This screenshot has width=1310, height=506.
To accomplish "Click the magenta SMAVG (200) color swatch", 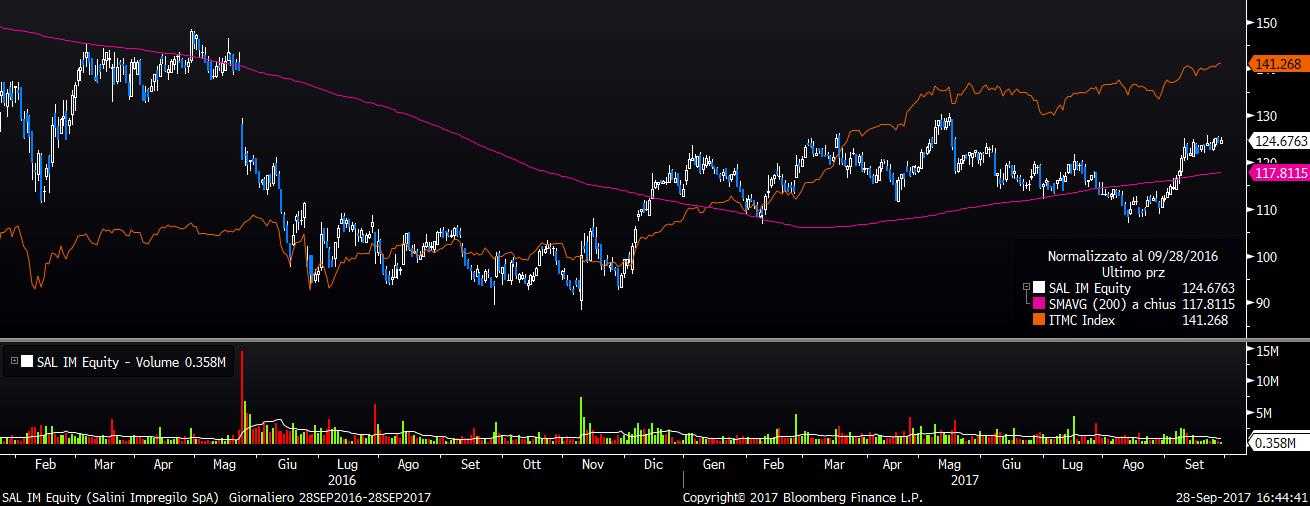I will pos(1039,304).
